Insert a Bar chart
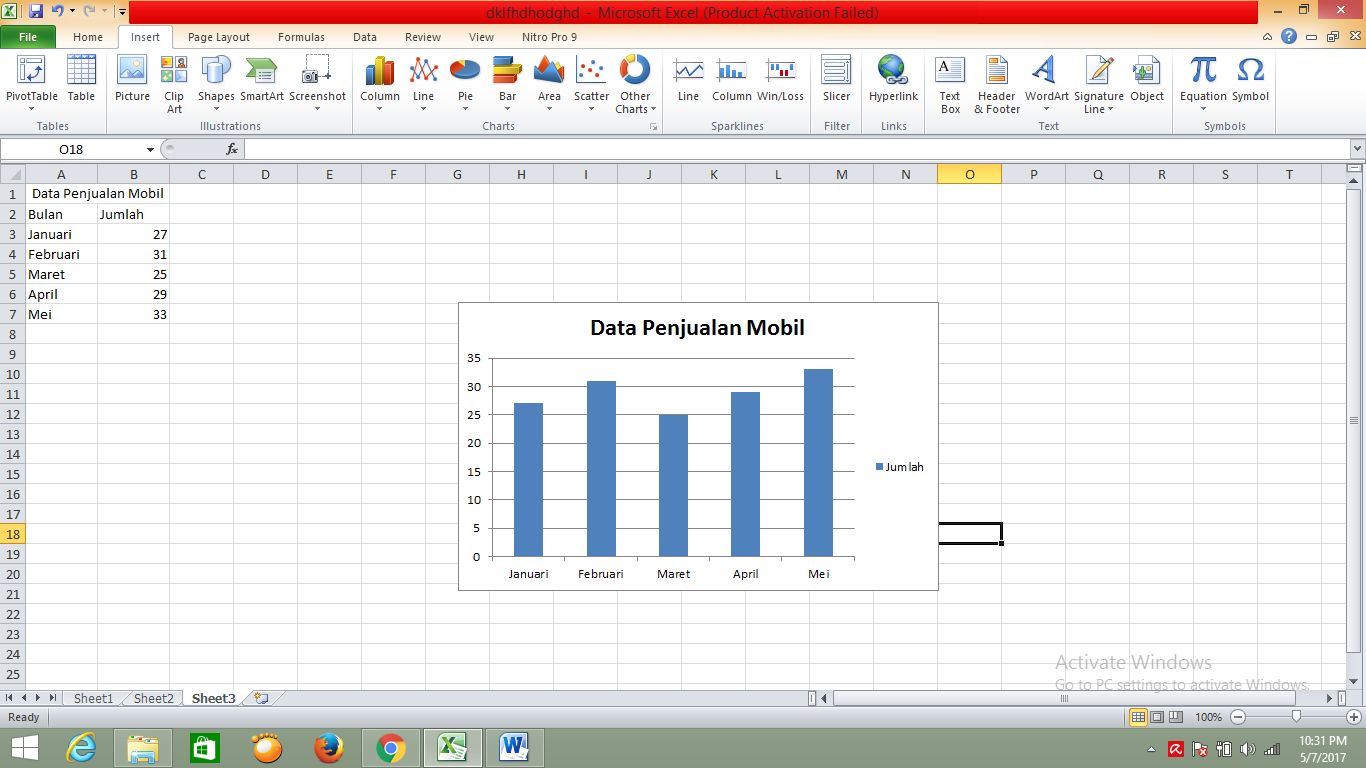 [x=507, y=85]
